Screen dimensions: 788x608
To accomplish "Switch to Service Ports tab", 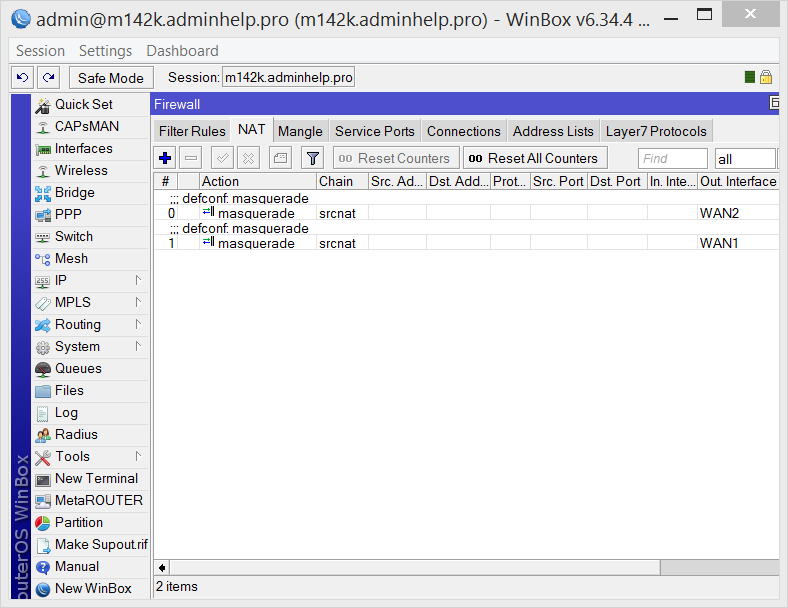I will click(x=375, y=131).
